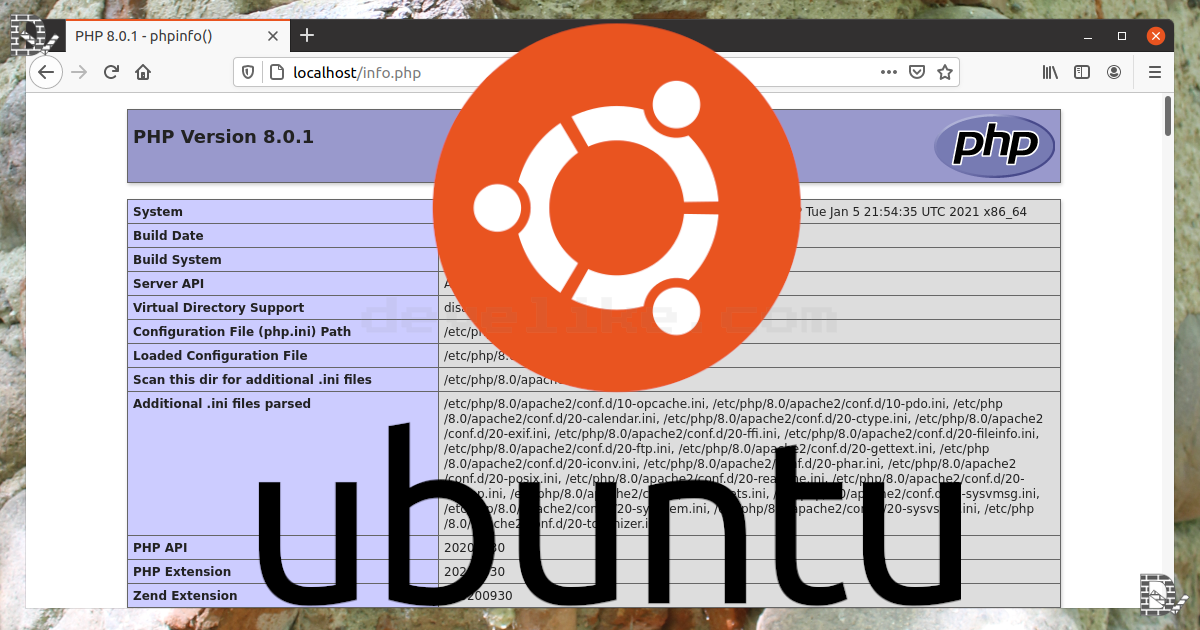This screenshot has width=1200, height=630.
Task: Select the 'Virtual Directory Support' label
Action: 218,308
